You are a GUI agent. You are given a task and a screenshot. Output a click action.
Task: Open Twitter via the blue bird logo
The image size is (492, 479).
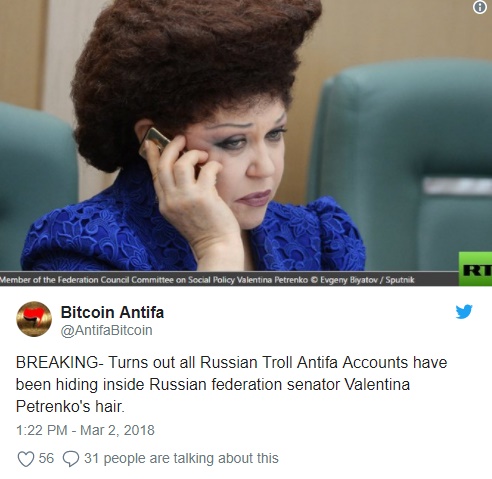pyautogui.click(x=464, y=312)
